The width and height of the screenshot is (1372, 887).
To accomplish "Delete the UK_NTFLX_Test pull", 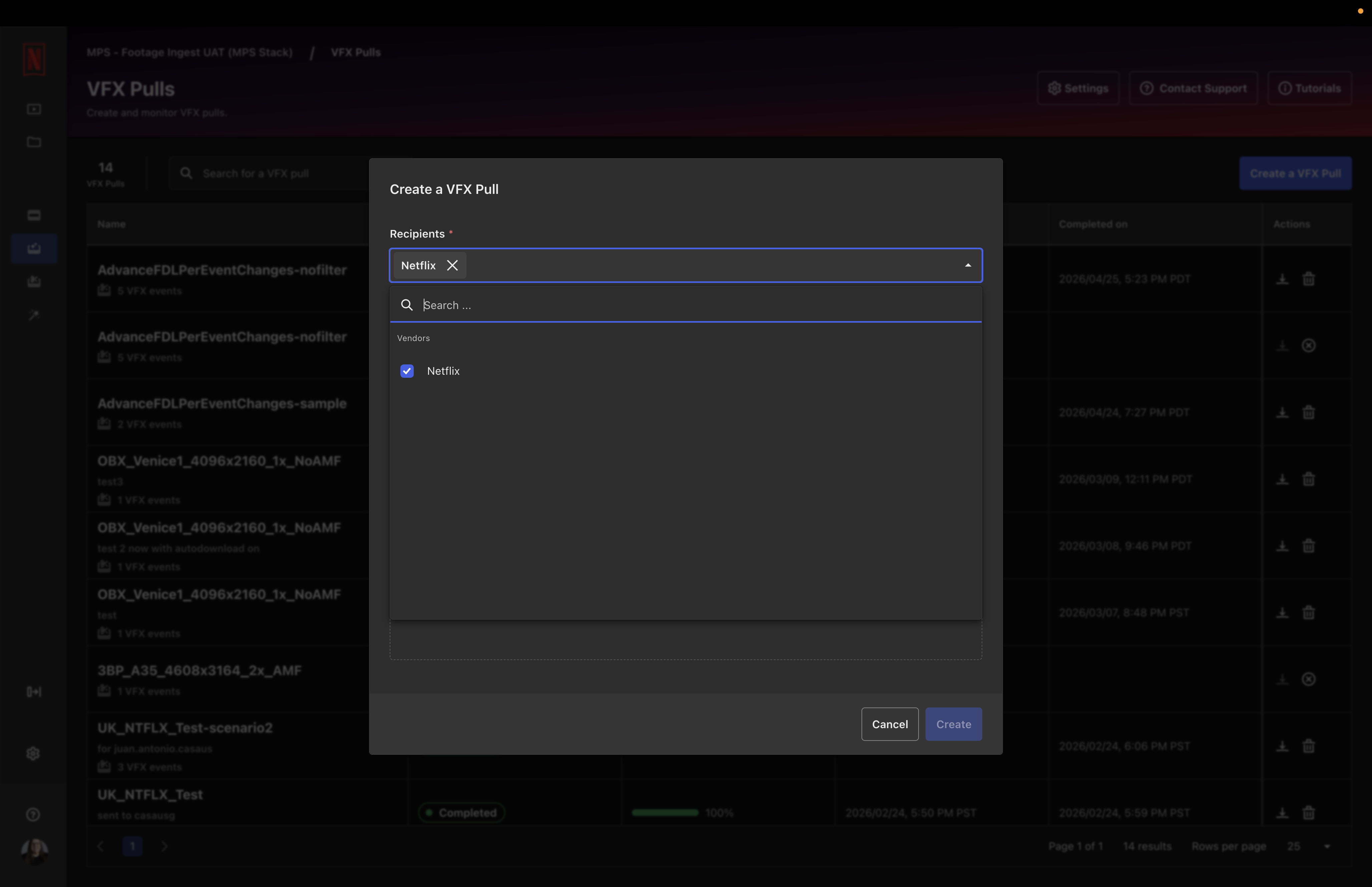I will click(1309, 813).
